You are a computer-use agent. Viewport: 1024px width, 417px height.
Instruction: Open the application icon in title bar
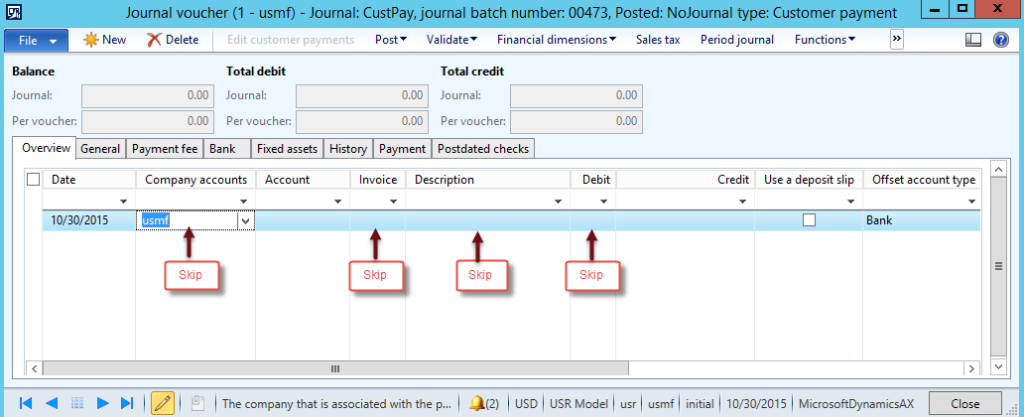[x=12, y=12]
